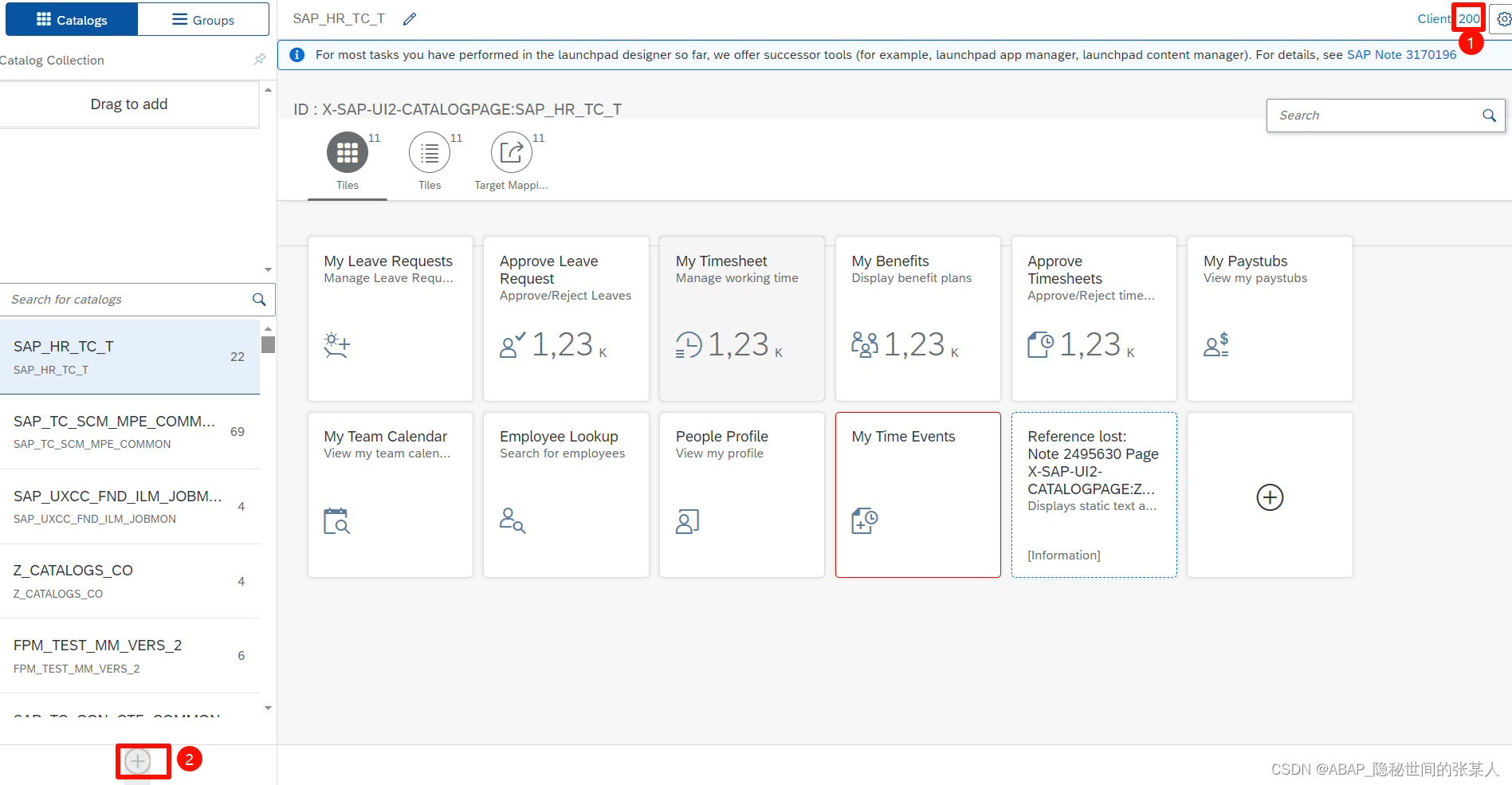Click the People Profile tile title

pos(722,437)
